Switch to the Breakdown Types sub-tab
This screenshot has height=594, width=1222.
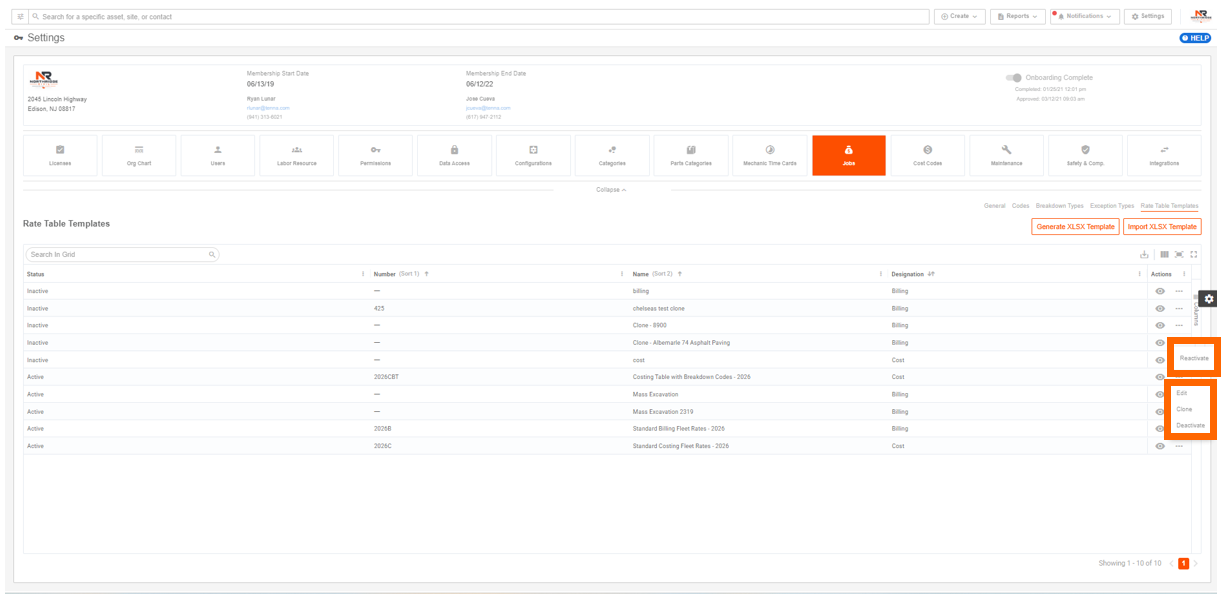pyautogui.click(x=1059, y=206)
